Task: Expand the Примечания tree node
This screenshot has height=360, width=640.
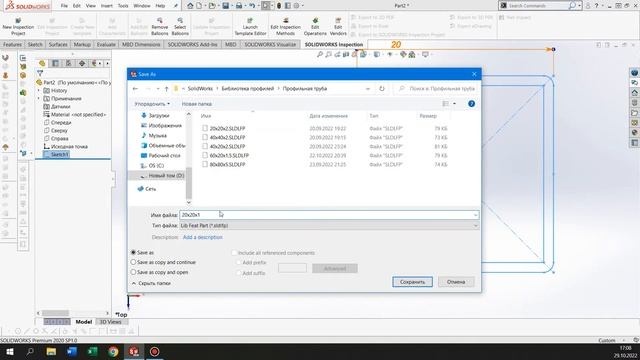Action: [39, 98]
